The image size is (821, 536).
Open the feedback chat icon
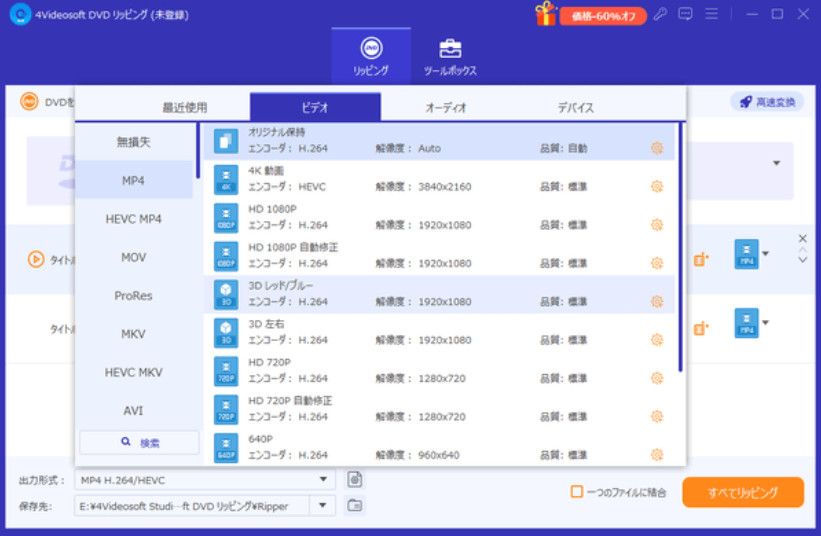pos(685,14)
